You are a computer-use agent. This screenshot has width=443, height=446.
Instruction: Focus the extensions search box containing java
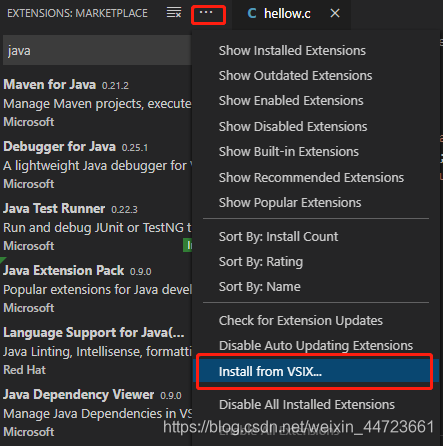coord(97,50)
